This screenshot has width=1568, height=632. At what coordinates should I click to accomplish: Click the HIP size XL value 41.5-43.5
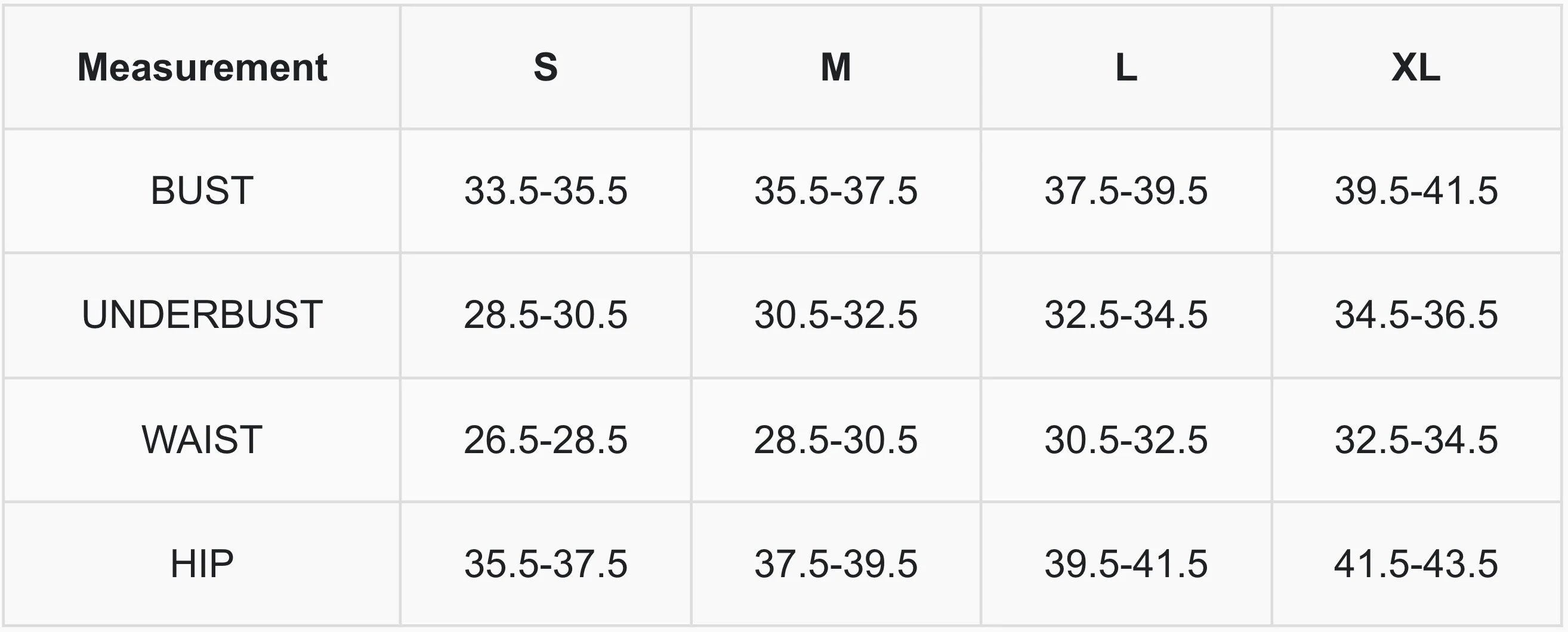coord(1416,564)
